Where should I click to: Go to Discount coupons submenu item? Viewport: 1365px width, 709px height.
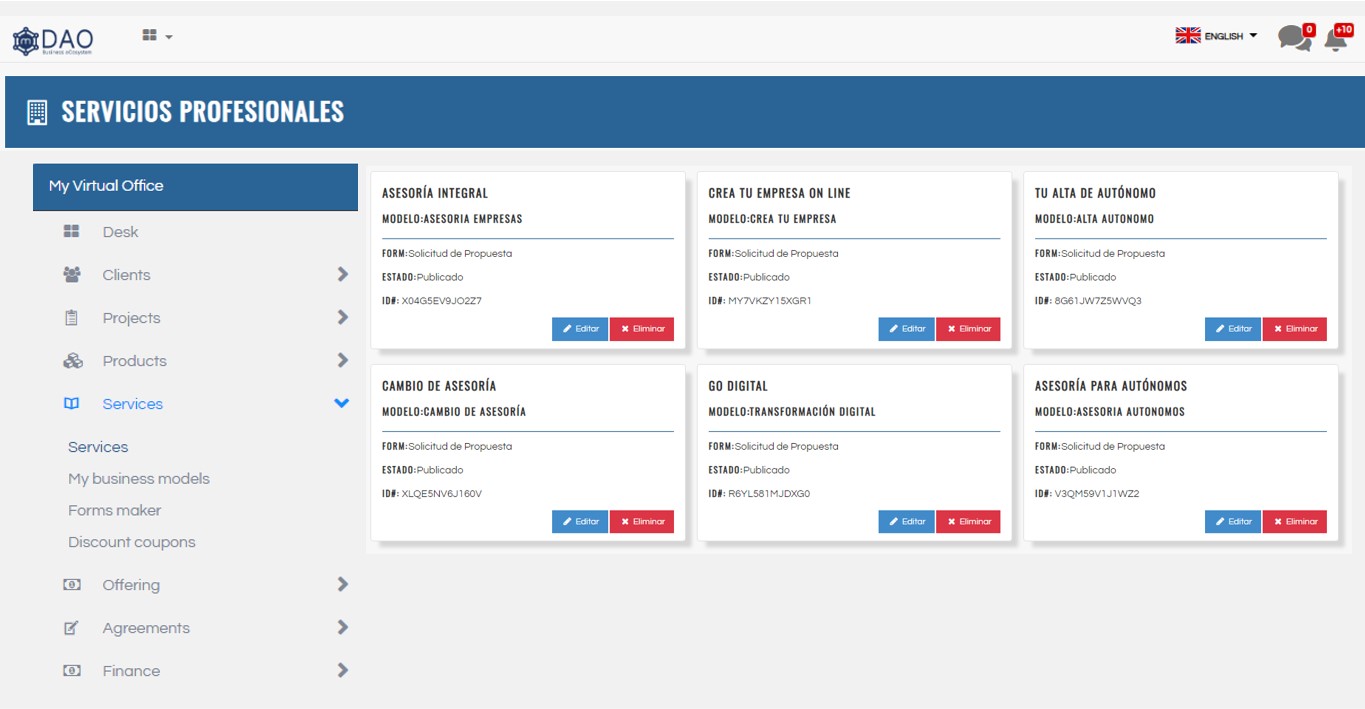[x=132, y=543]
